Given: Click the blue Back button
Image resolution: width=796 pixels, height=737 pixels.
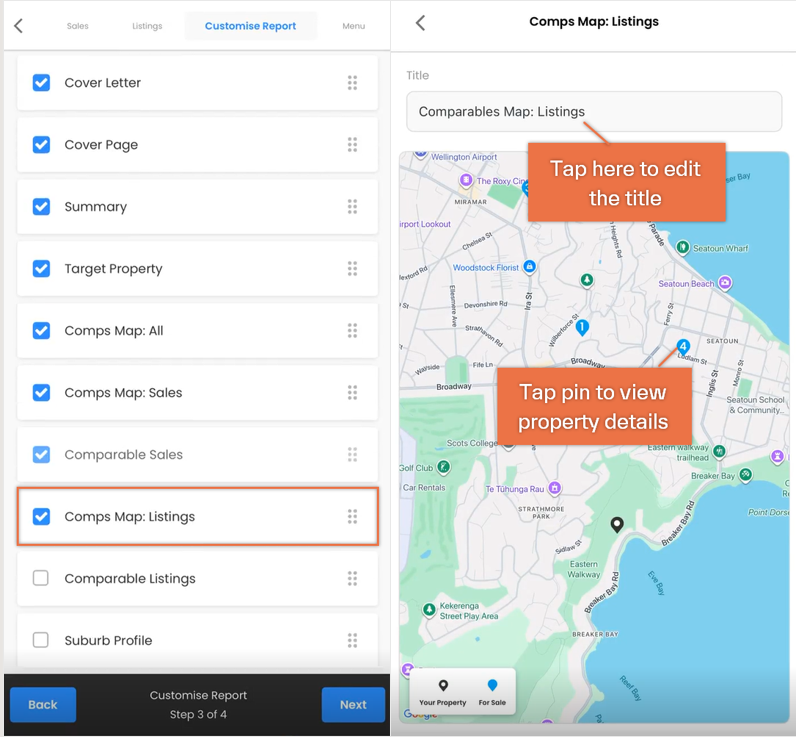Looking at the screenshot, I should click(x=43, y=705).
